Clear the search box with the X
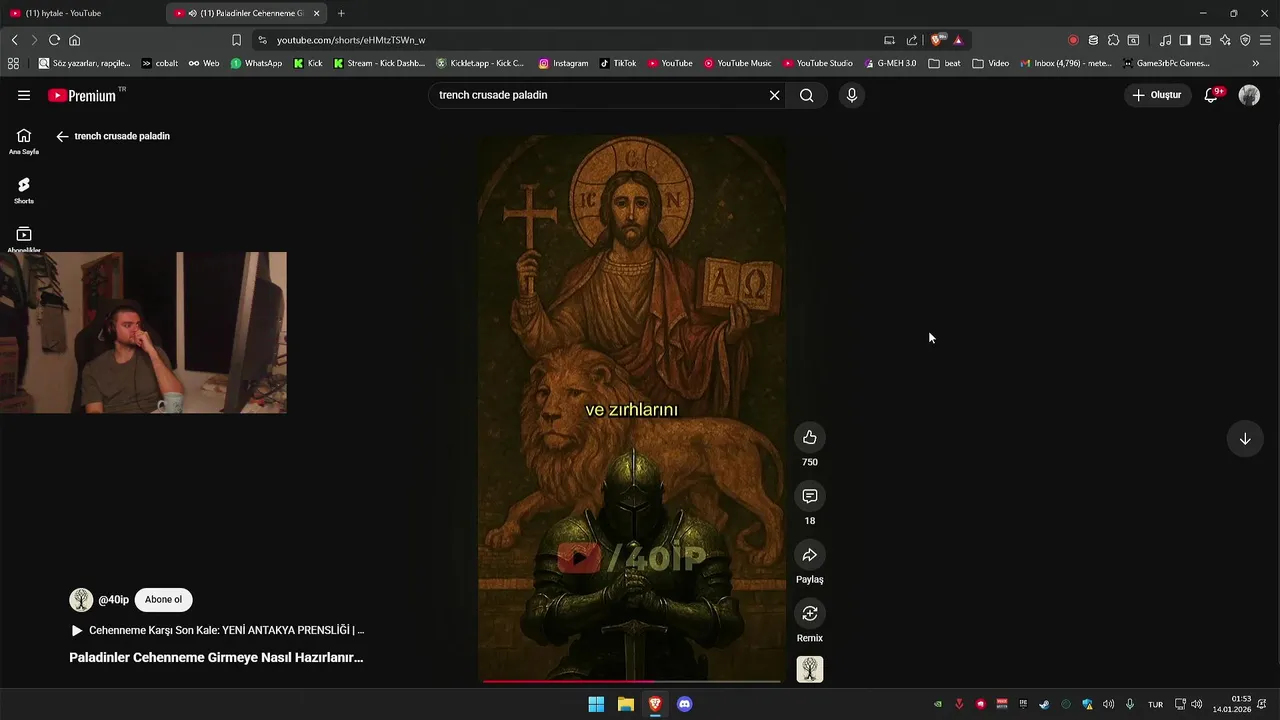Screen dimensions: 1280x720 tap(774, 95)
